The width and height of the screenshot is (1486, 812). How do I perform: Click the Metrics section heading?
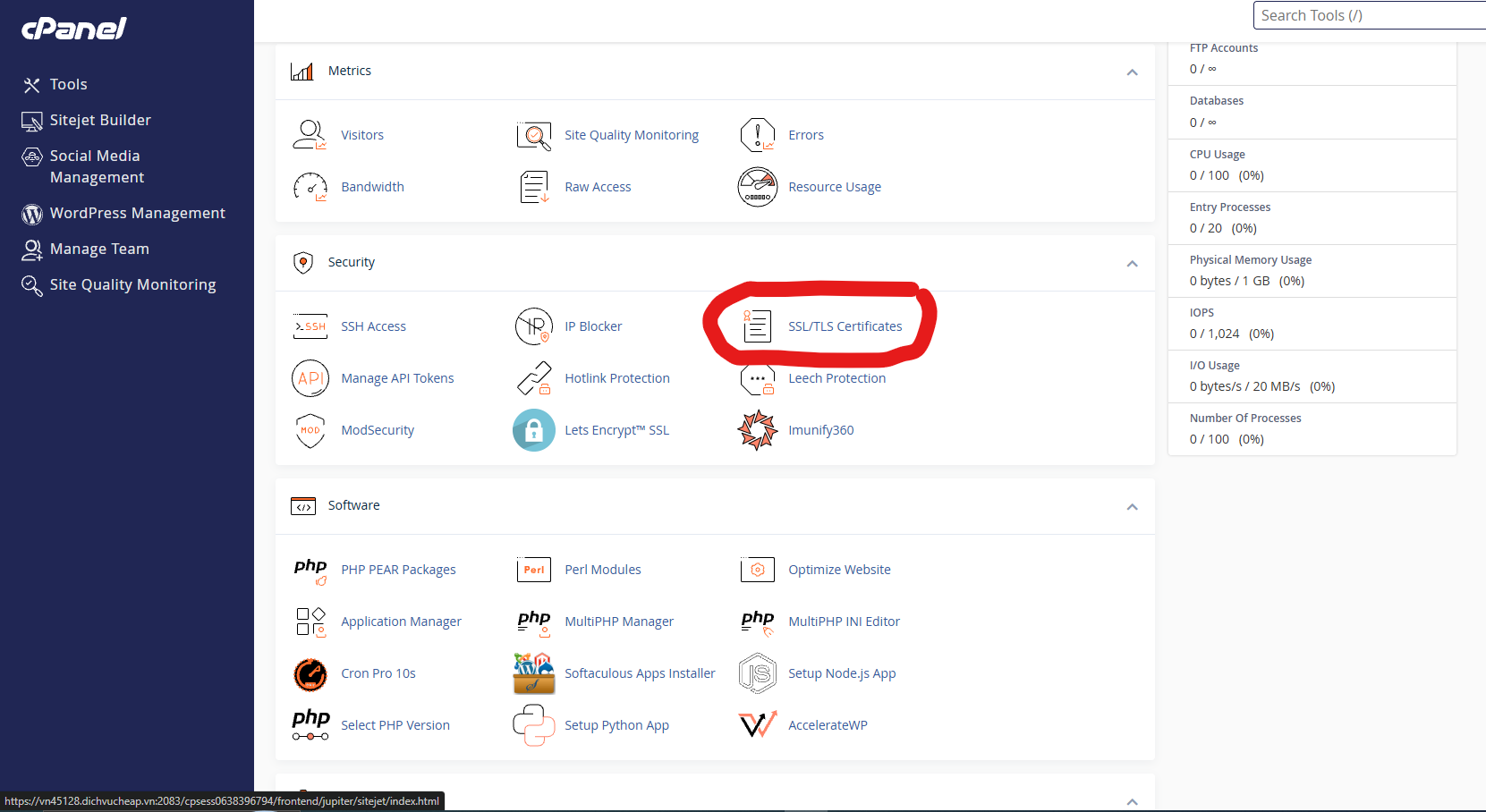pyautogui.click(x=349, y=71)
